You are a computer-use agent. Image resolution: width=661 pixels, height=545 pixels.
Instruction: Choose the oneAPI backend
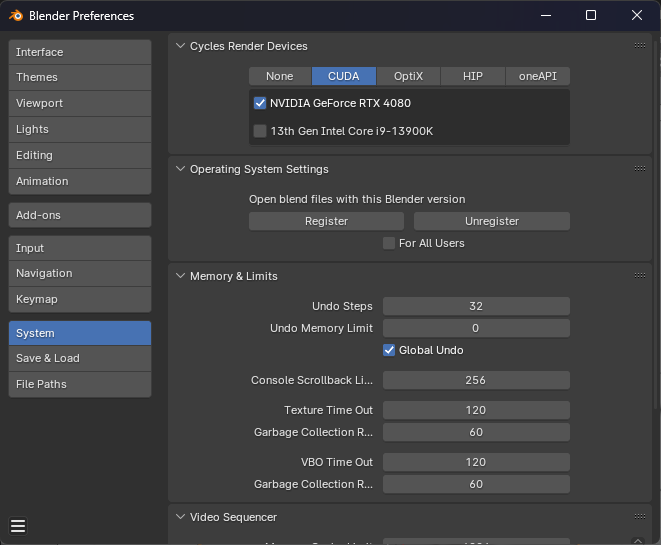[x=537, y=76]
